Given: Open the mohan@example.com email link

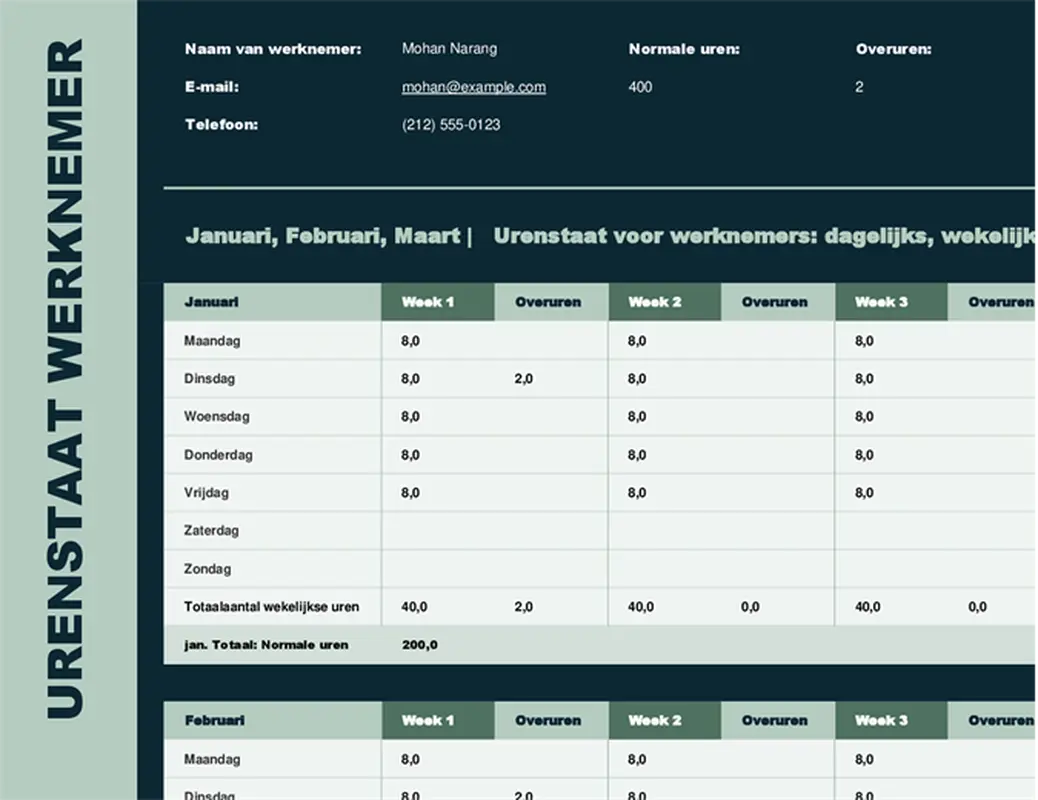Looking at the screenshot, I should pyautogui.click(x=473, y=87).
